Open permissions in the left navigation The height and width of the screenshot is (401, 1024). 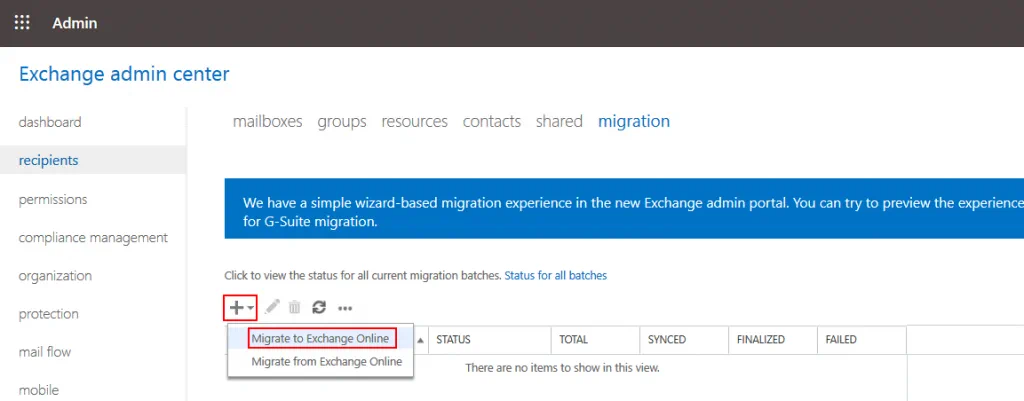(x=53, y=199)
